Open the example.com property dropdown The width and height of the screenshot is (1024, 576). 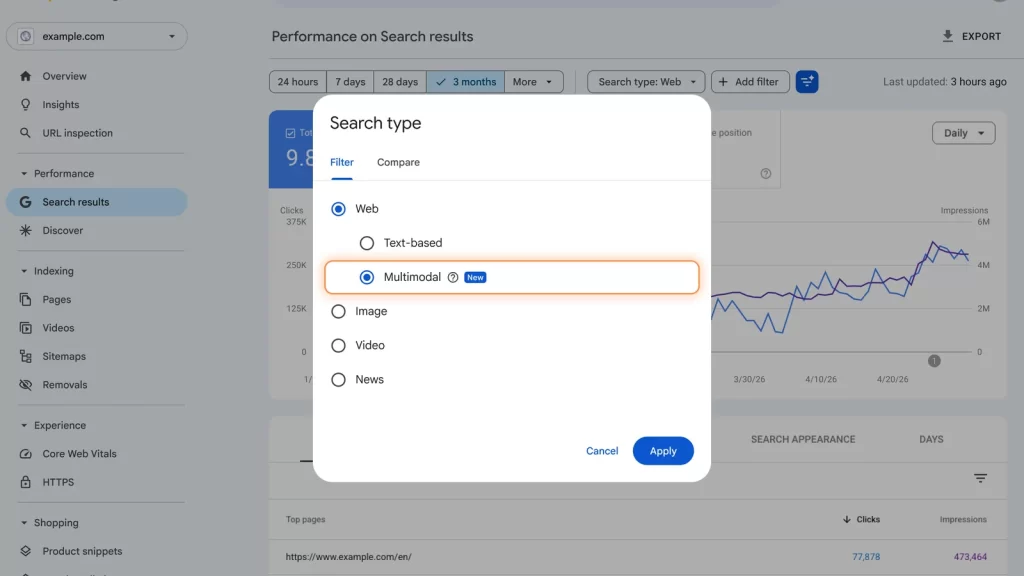[x=97, y=37]
